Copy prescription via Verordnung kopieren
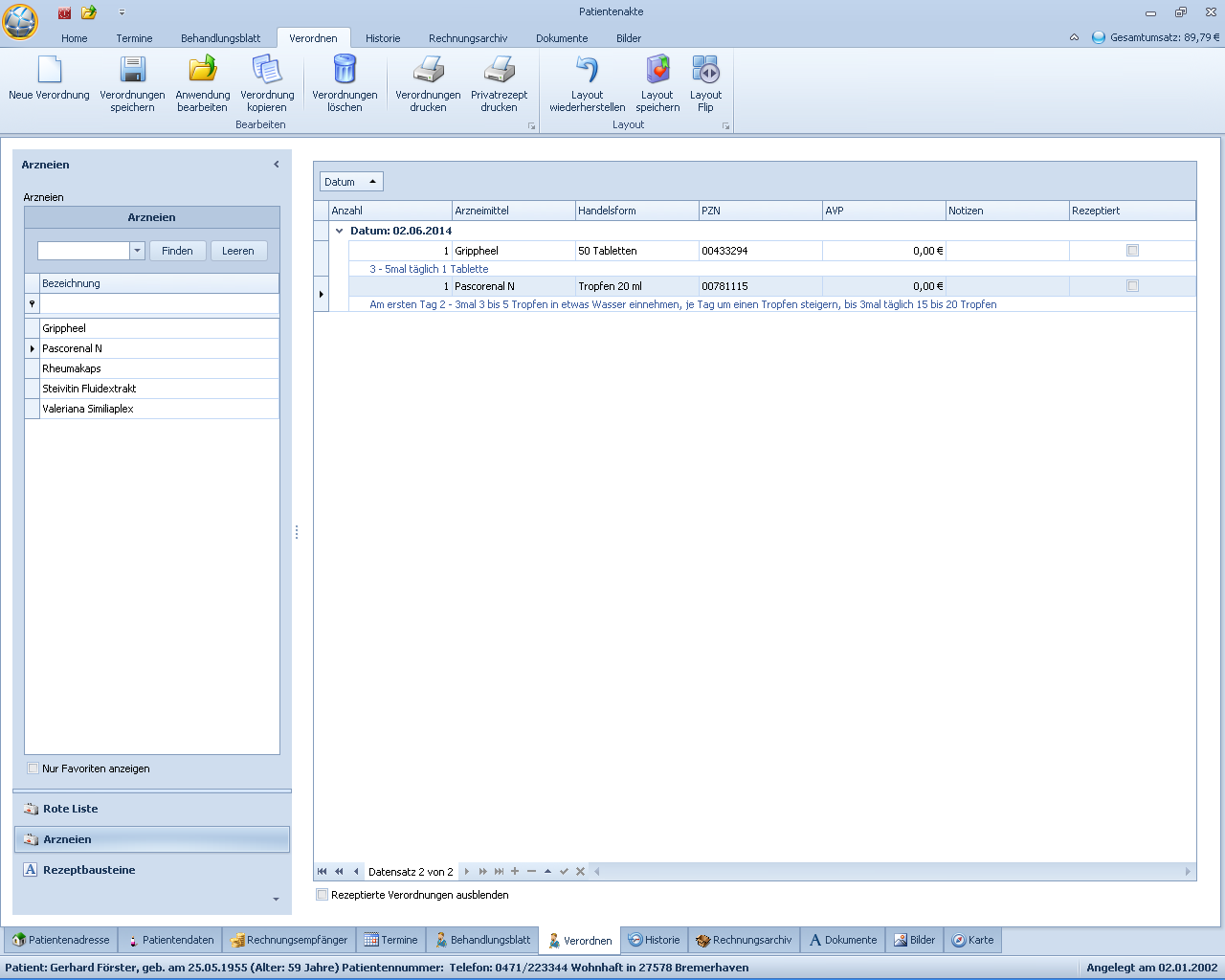This screenshot has width=1225, height=980. tap(267, 71)
